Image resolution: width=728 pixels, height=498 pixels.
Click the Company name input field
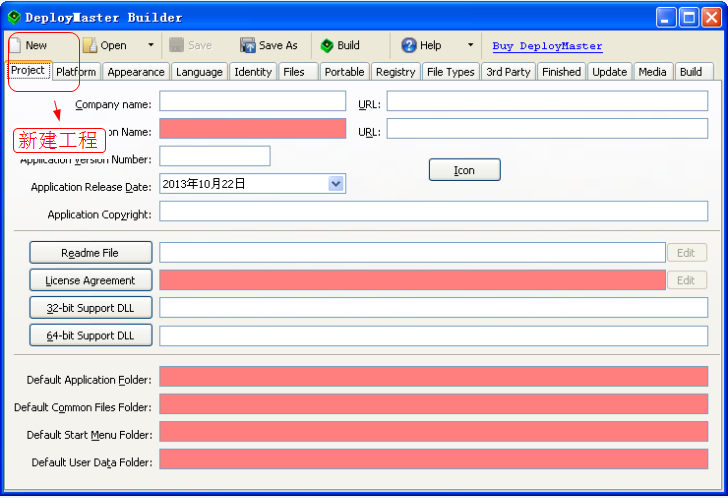click(x=253, y=101)
